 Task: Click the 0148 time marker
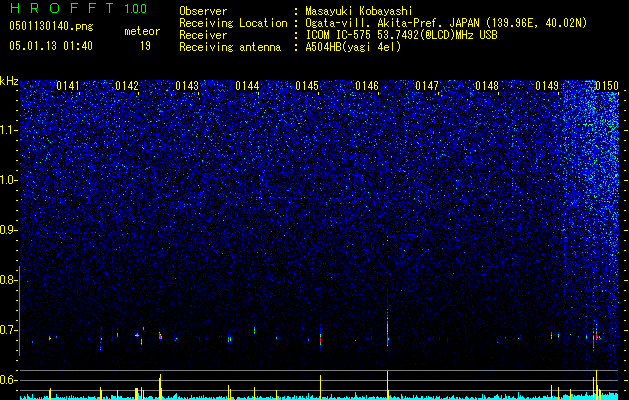pyautogui.click(x=487, y=86)
